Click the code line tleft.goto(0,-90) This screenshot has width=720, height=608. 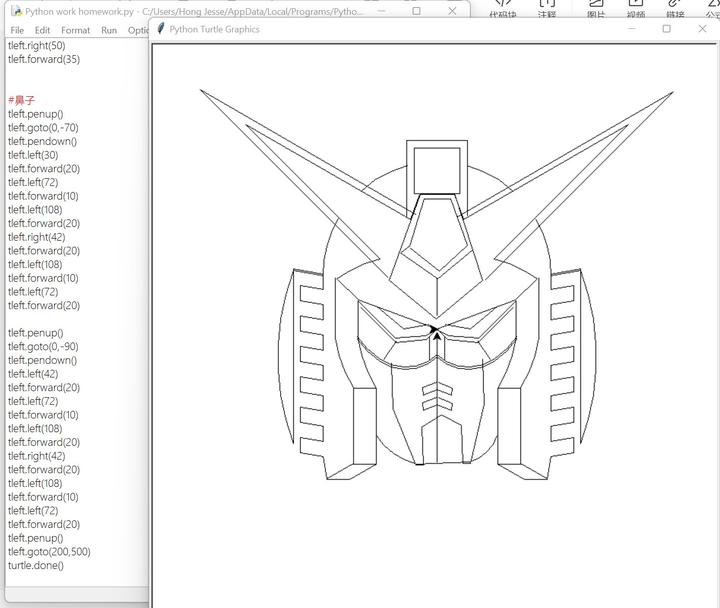click(x=43, y=346)
